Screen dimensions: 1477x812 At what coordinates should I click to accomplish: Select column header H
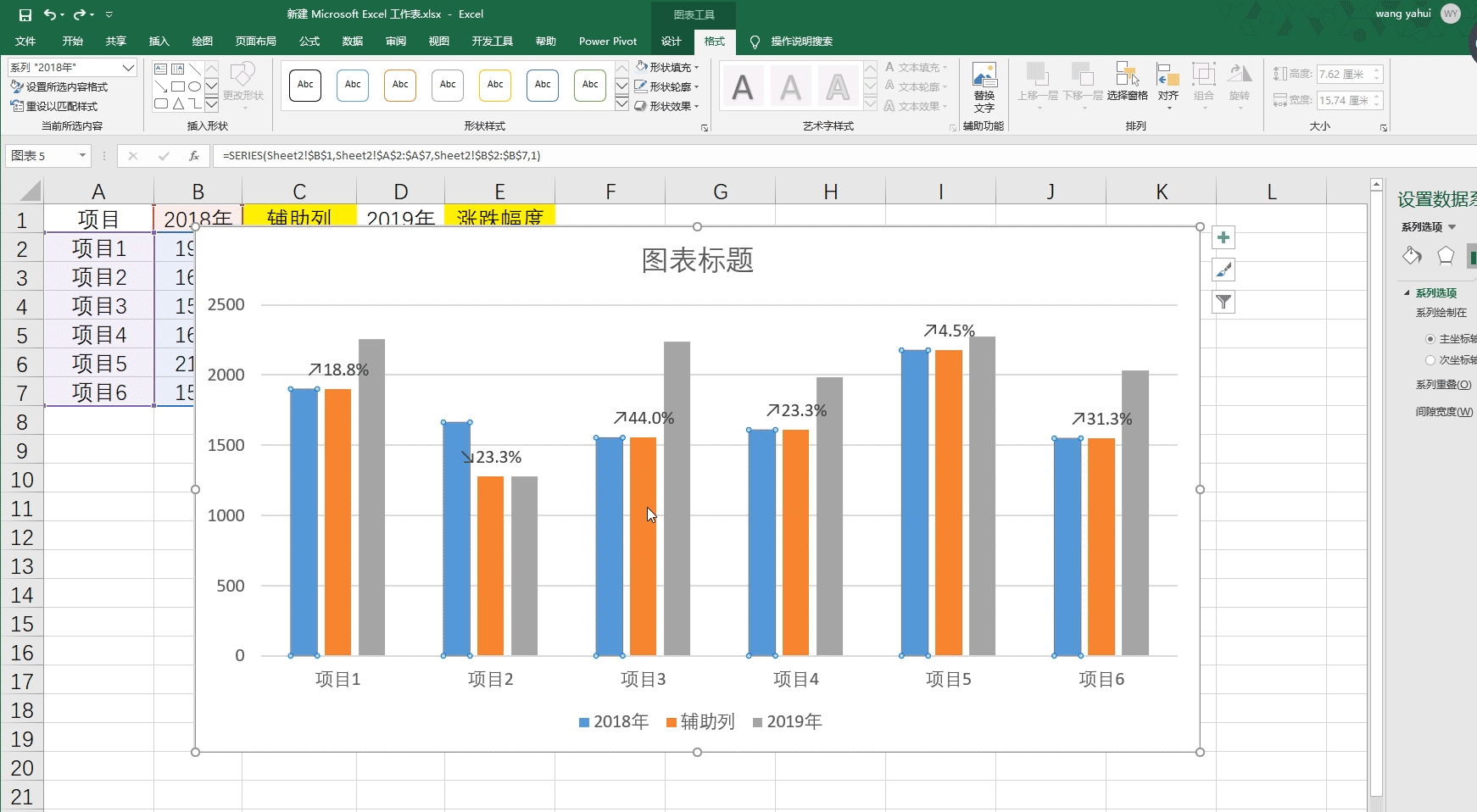pos(830,192)
